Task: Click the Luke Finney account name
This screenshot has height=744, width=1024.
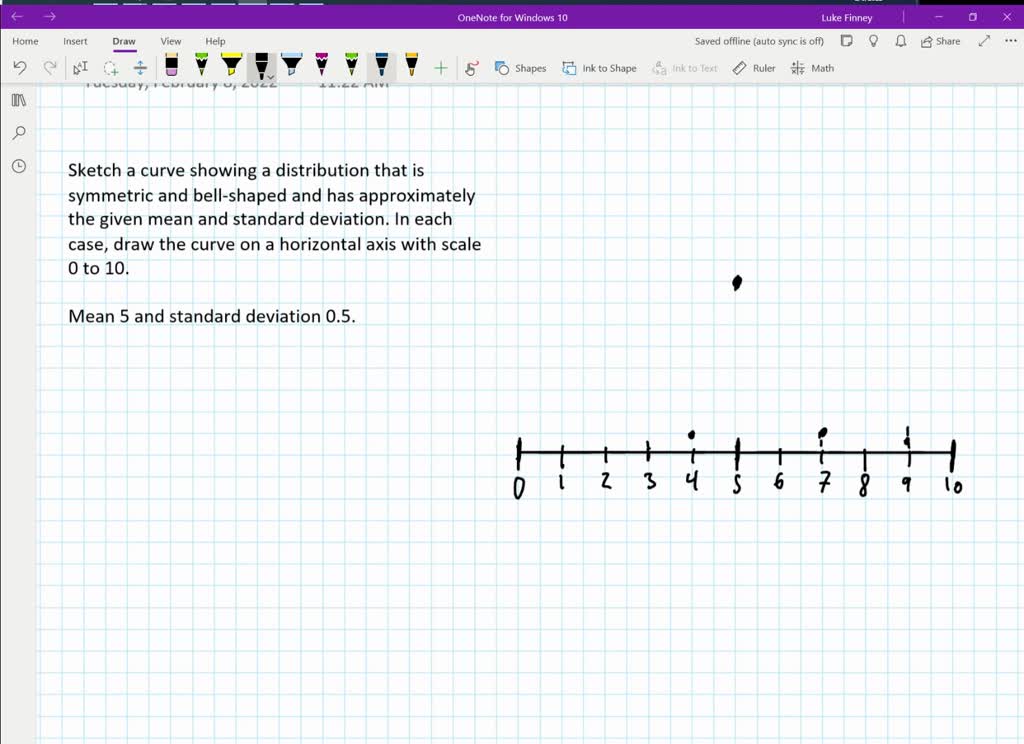Action: [x=846, y=18]
